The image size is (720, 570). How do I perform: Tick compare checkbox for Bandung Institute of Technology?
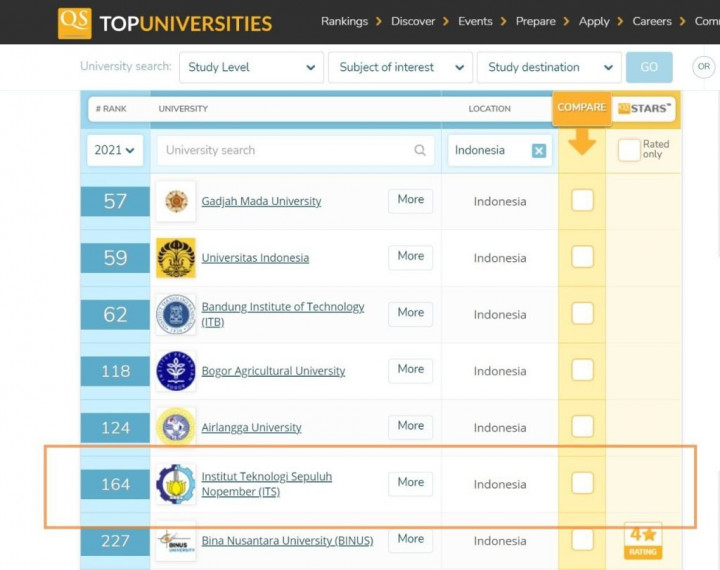tap(582, 313)
